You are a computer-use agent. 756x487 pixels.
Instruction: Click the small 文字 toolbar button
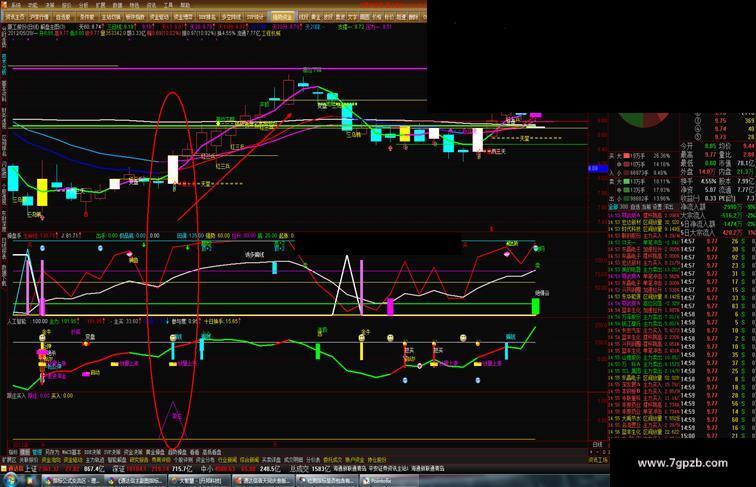click(x=353, y=17)
